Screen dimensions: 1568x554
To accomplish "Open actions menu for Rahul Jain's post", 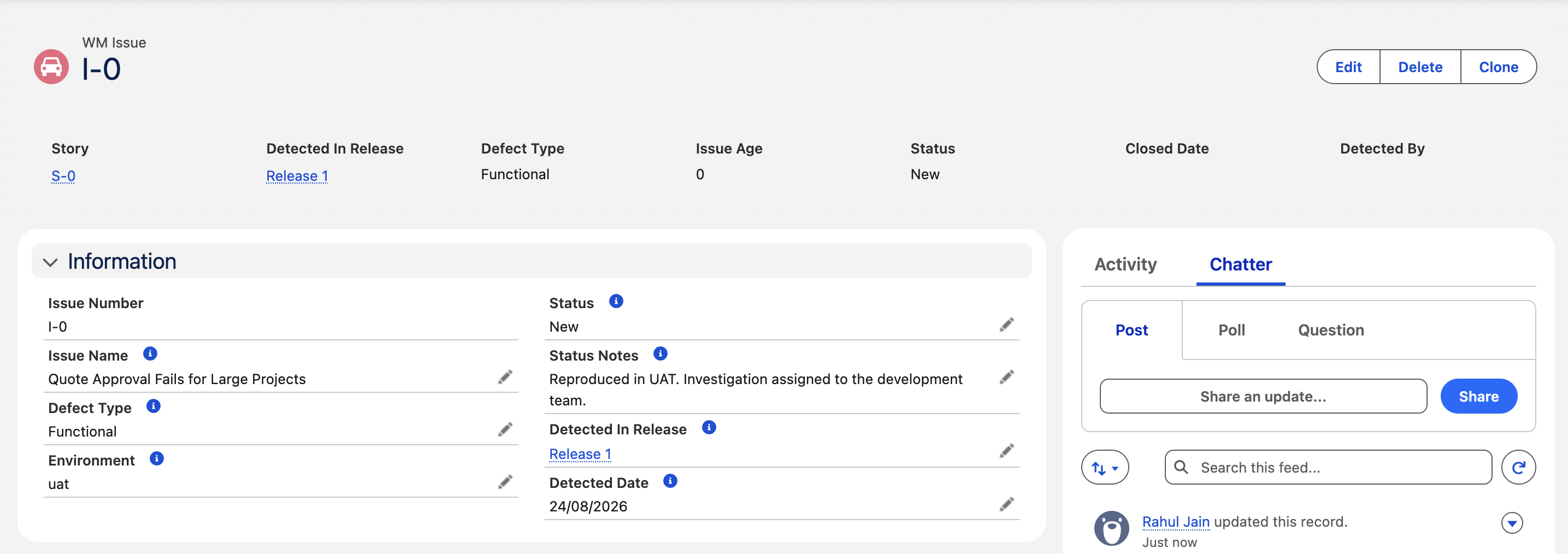I will (x=1512, y=523).
